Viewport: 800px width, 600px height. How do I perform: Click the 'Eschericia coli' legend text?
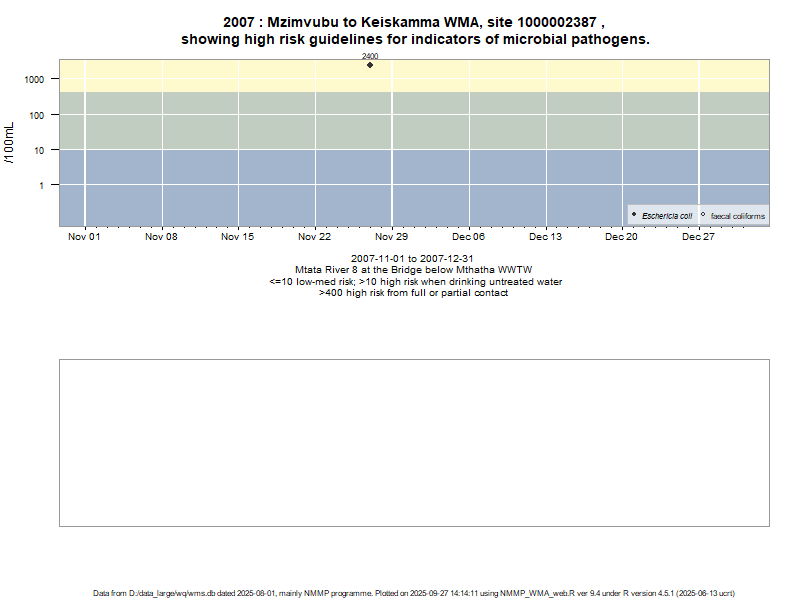click(x=667, y=216)
